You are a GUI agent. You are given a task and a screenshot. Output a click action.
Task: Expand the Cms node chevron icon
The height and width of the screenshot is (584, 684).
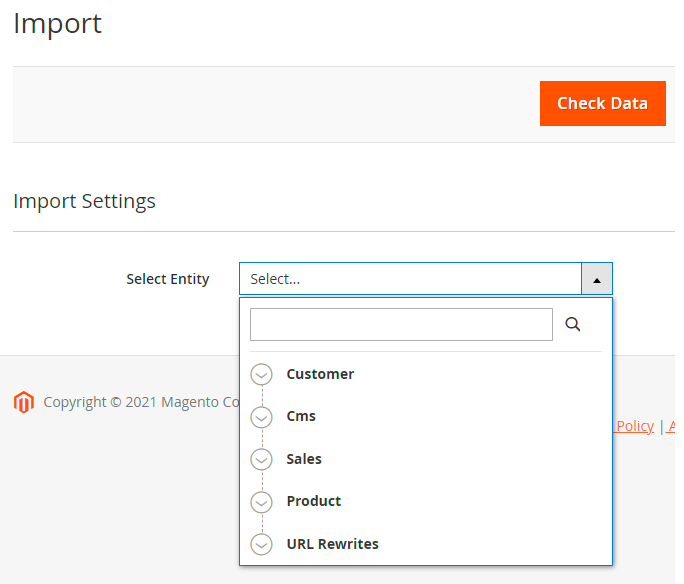click(x=261, y=416)
